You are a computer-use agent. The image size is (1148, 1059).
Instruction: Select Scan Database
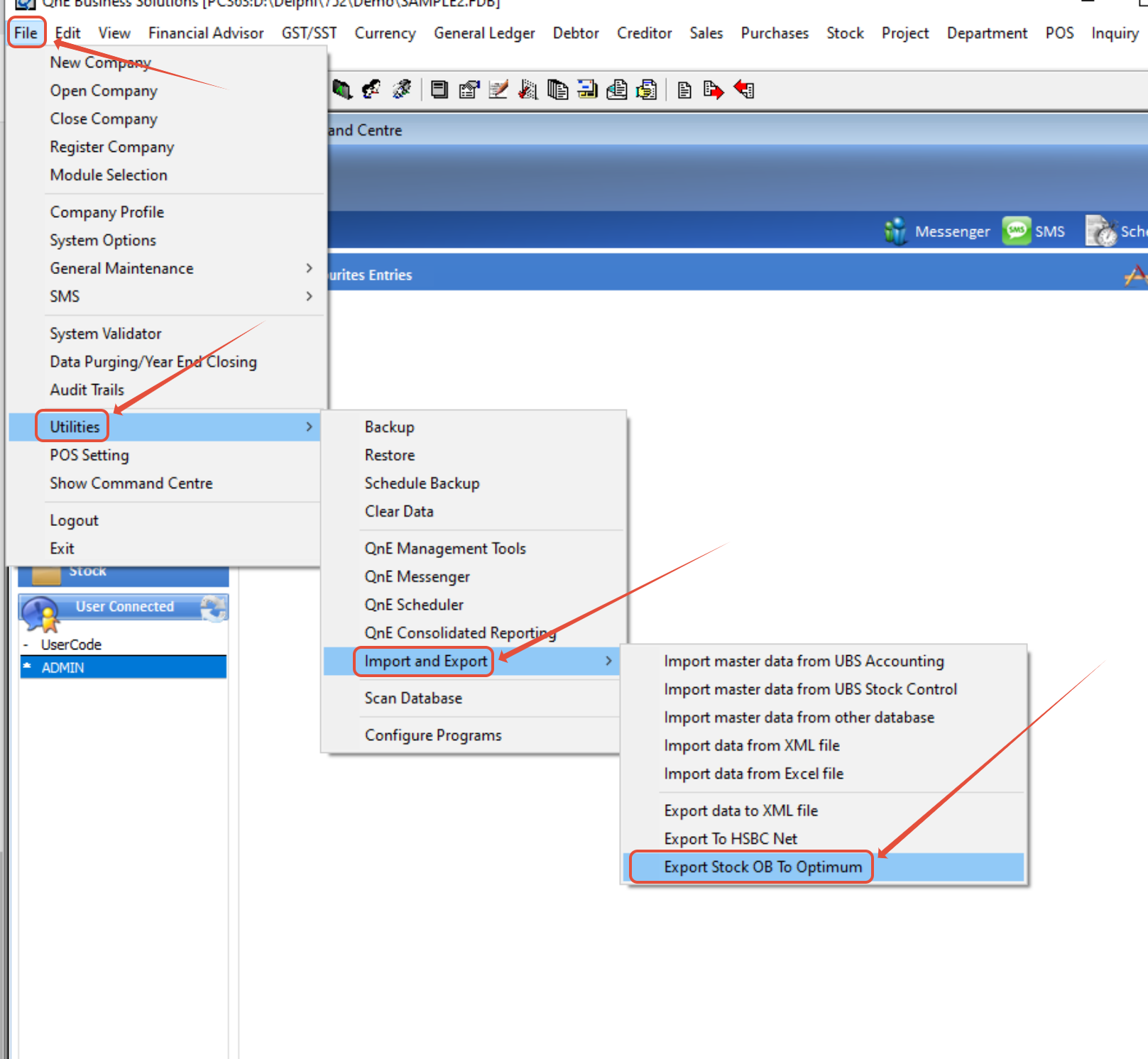[413, 698]
